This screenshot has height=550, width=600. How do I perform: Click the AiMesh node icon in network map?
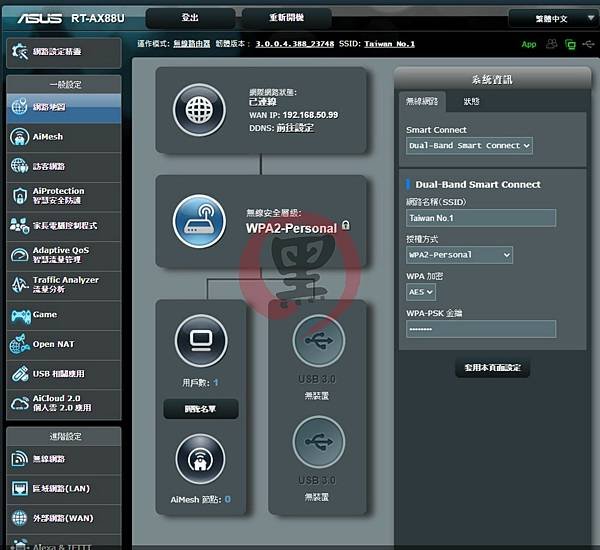click(x=200, y=459)
